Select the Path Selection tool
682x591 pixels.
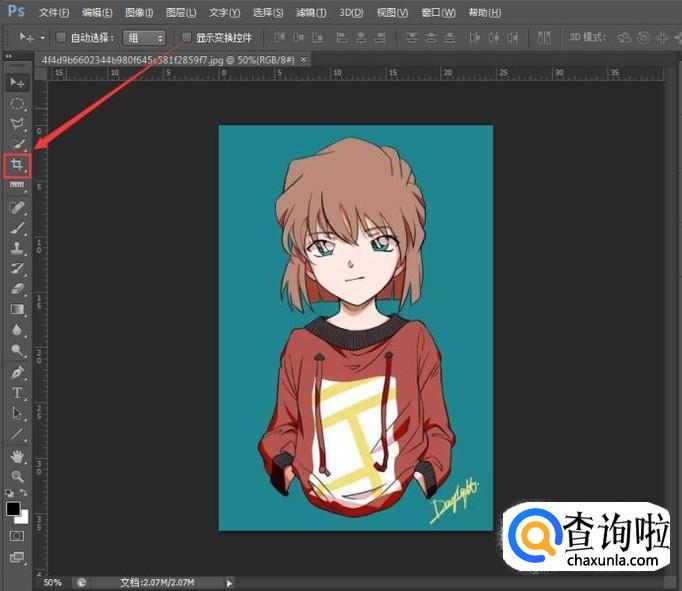pos(17,413)
